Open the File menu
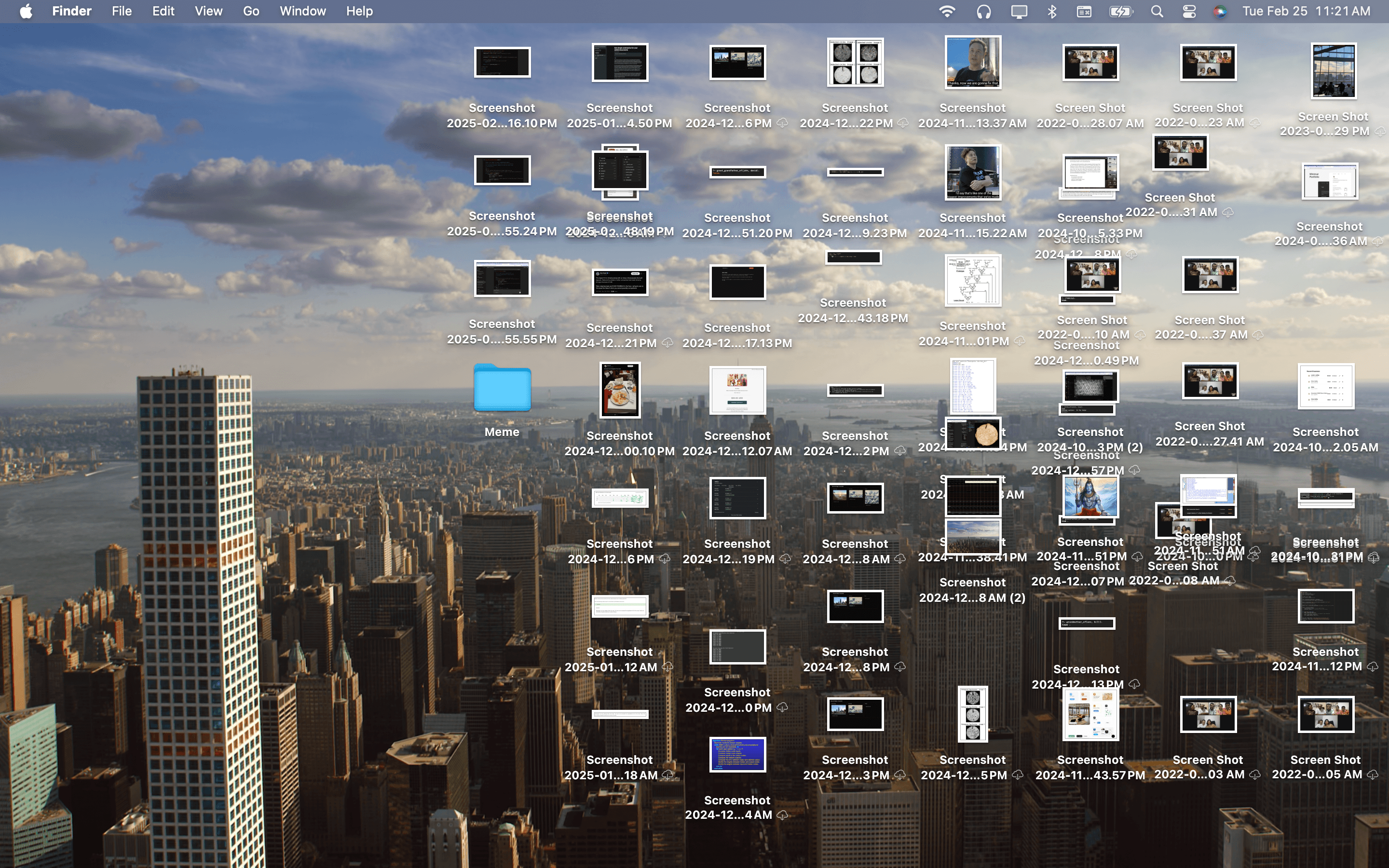1389x868 pixels. click(x=121, y=10)
